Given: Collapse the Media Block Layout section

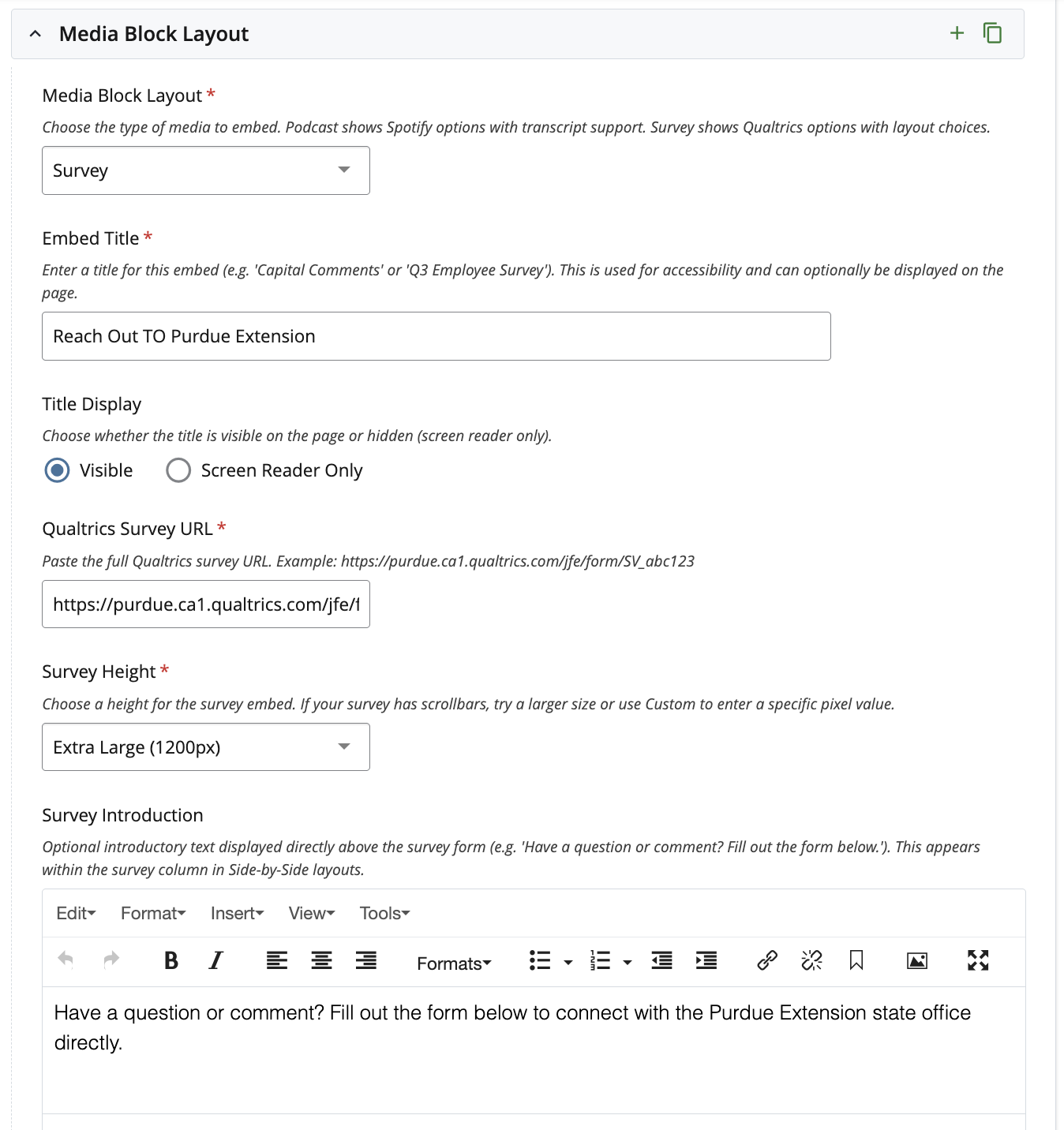Looking at the screenshot, I should pyautogui.click(x=35, y=34).
